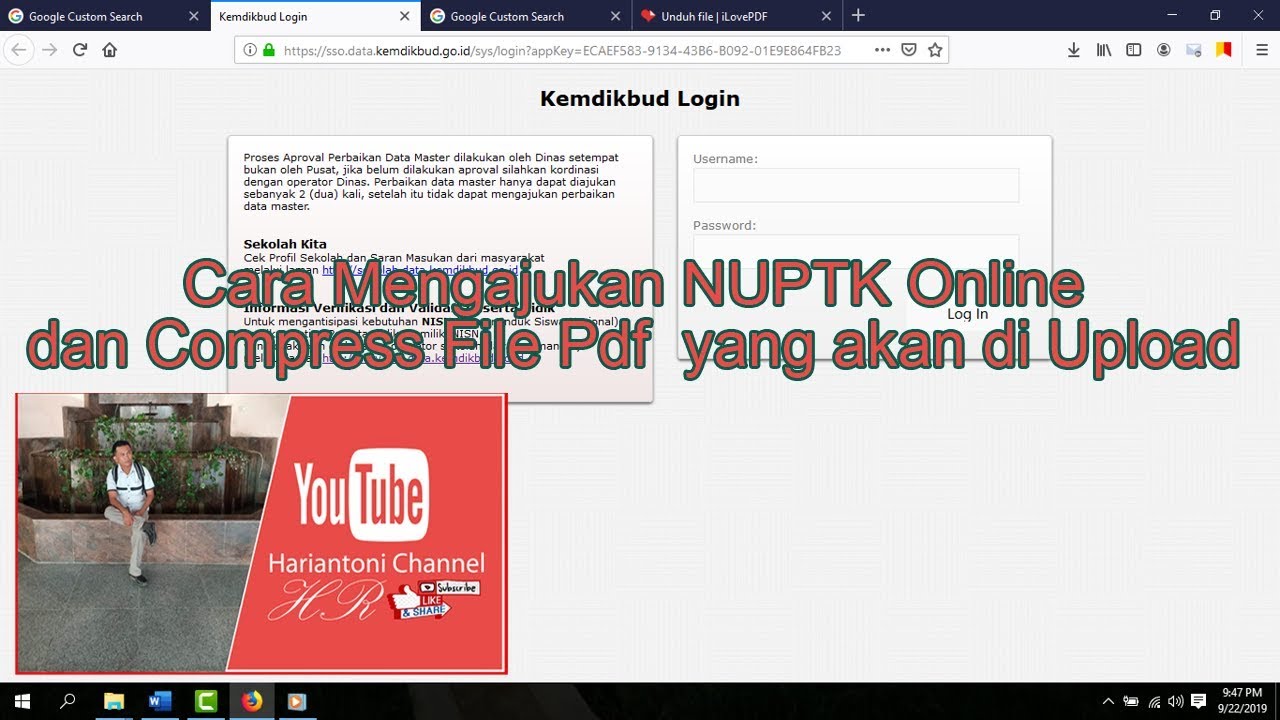Switch to Firefox in the taskbar

tap(252, 701)
